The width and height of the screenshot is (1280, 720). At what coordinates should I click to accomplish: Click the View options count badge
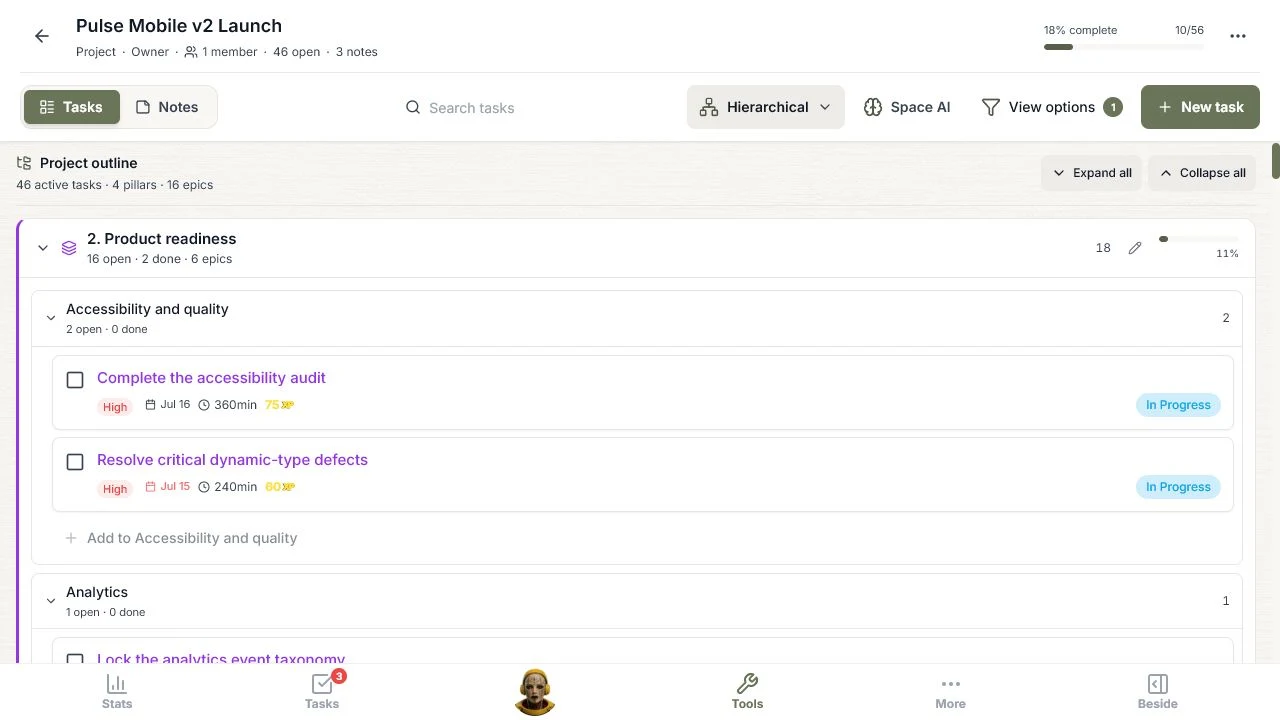(1113, 107)
